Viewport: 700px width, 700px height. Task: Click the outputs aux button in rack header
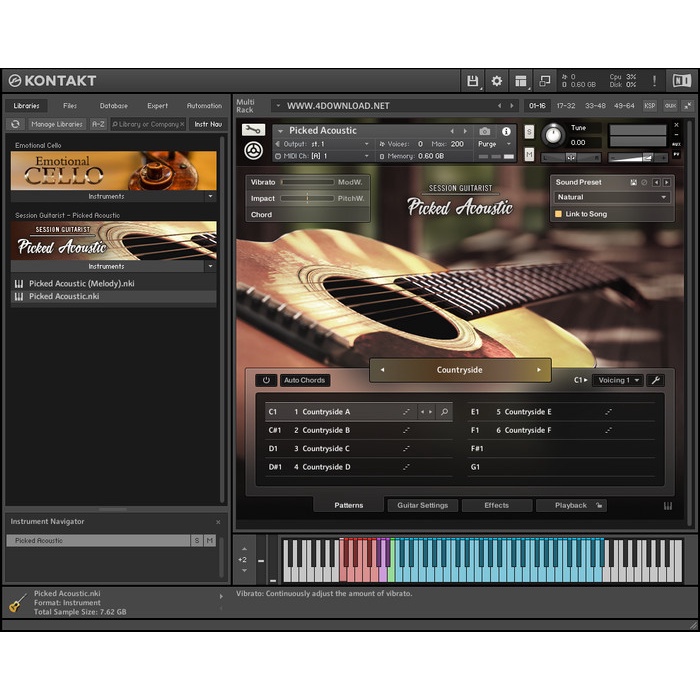670,106
